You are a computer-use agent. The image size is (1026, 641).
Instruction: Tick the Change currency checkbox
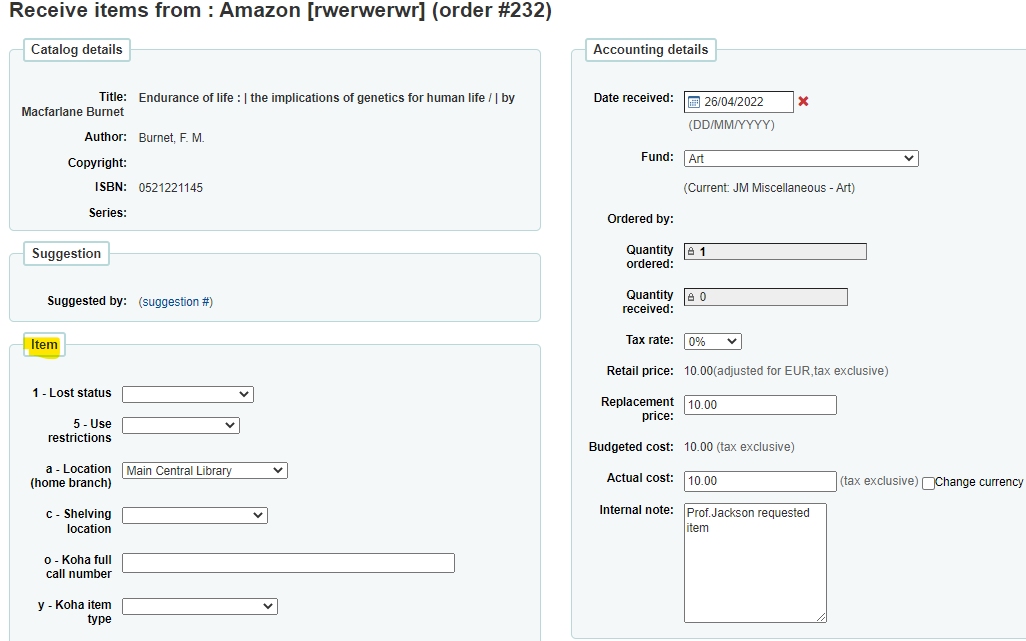pos(928,483)
